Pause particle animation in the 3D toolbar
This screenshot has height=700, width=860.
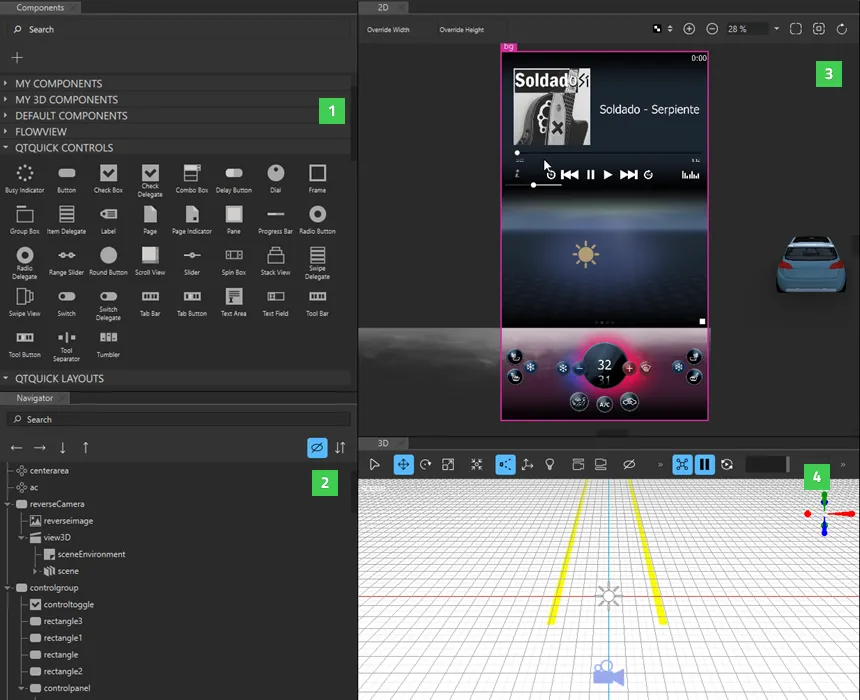tap(705, 464)
